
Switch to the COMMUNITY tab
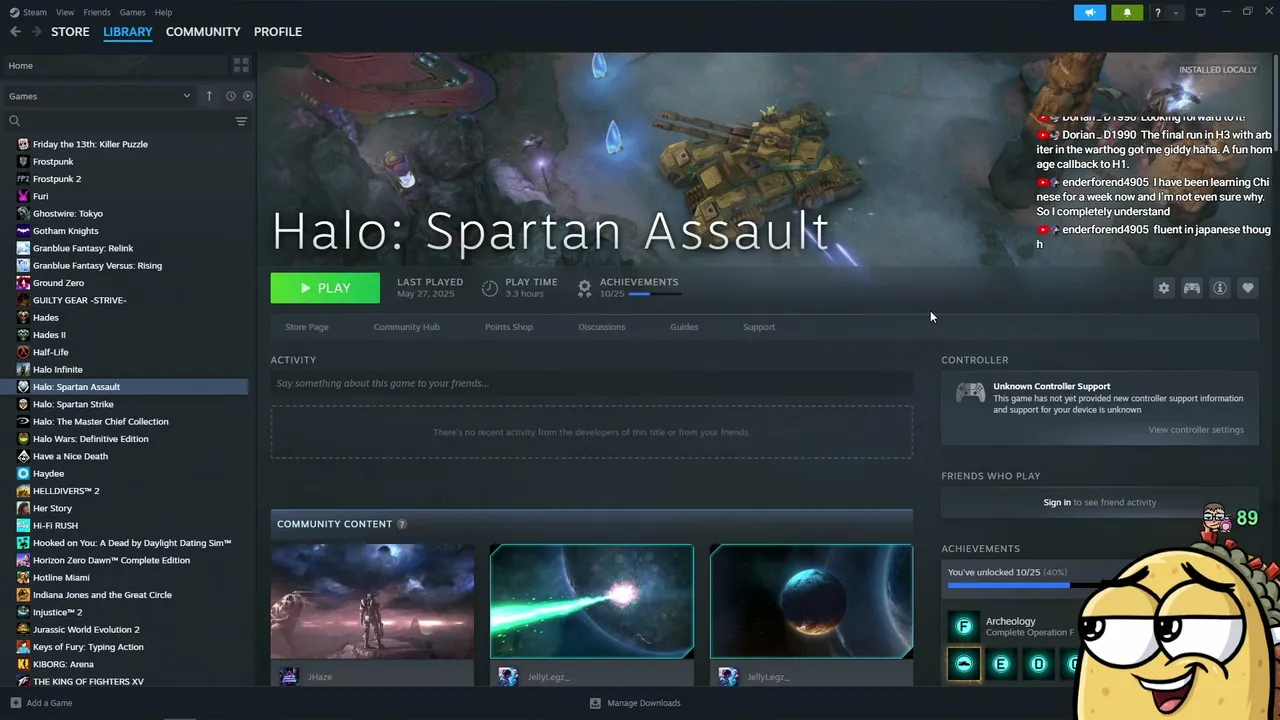coord(203,32)
